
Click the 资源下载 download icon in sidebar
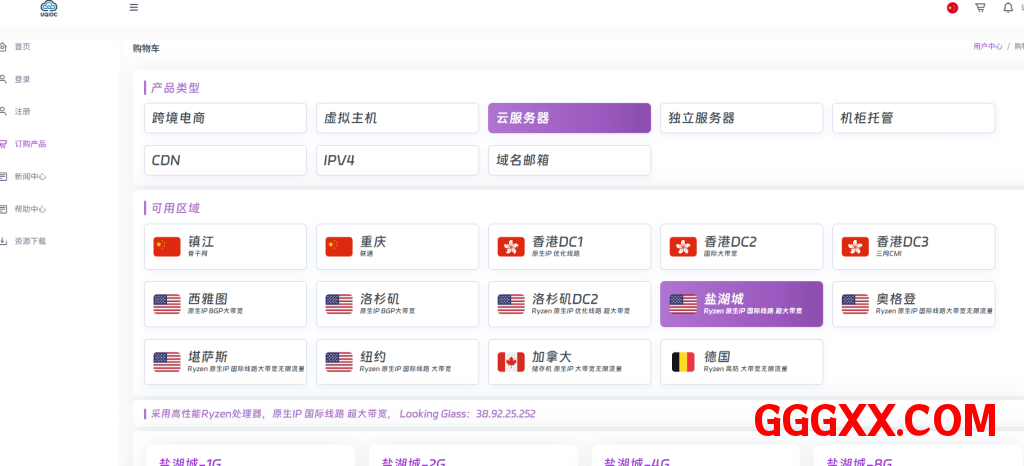(4, 241)
